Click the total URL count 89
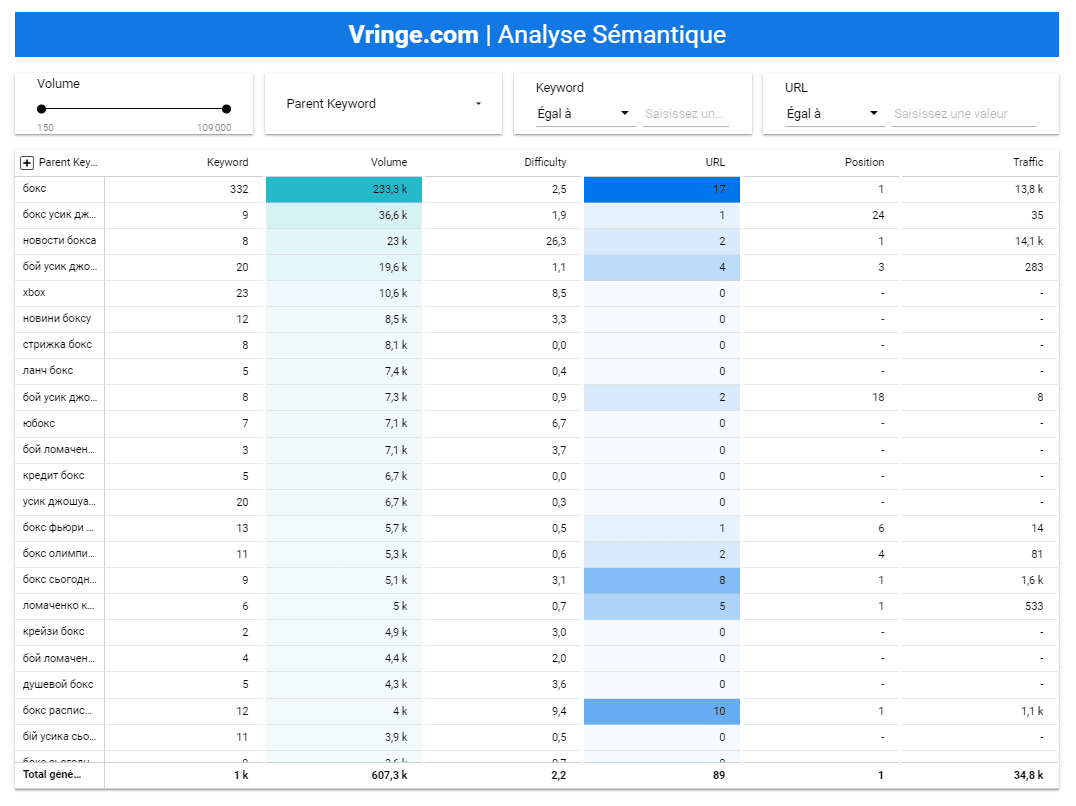The width and height of the screenshot is (1076, 806). (718, 775)
